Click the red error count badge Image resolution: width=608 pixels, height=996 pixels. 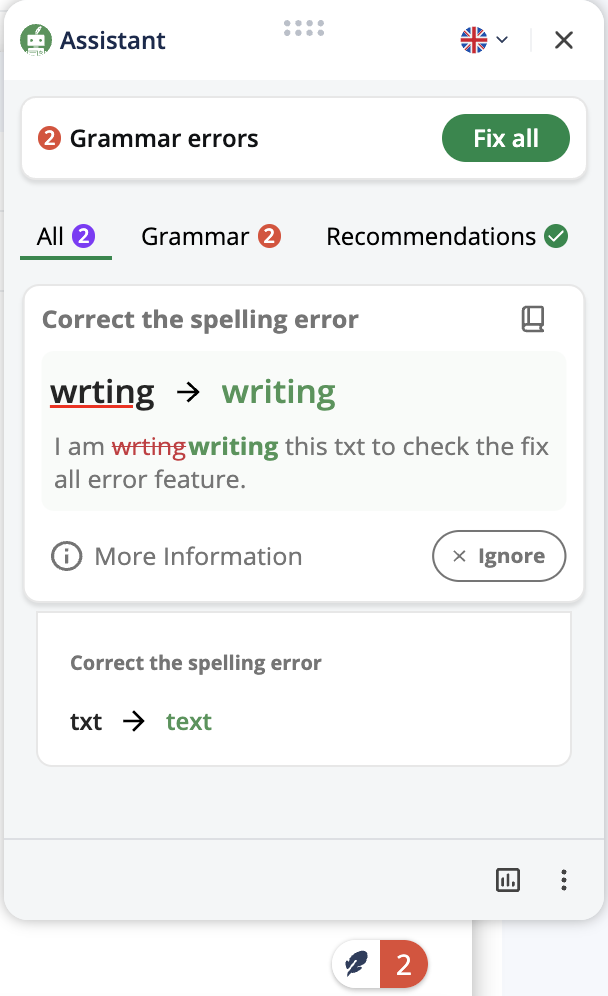(404, 965)
